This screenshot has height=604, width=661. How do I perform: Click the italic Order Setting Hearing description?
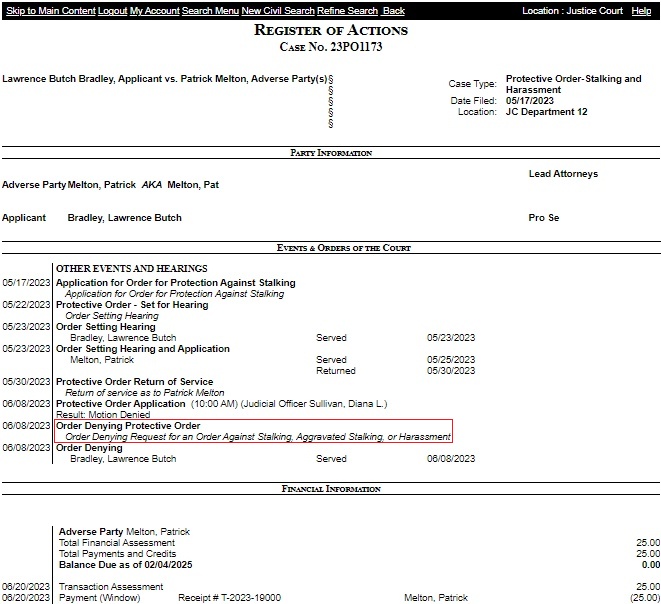click(x=112, y=316)
